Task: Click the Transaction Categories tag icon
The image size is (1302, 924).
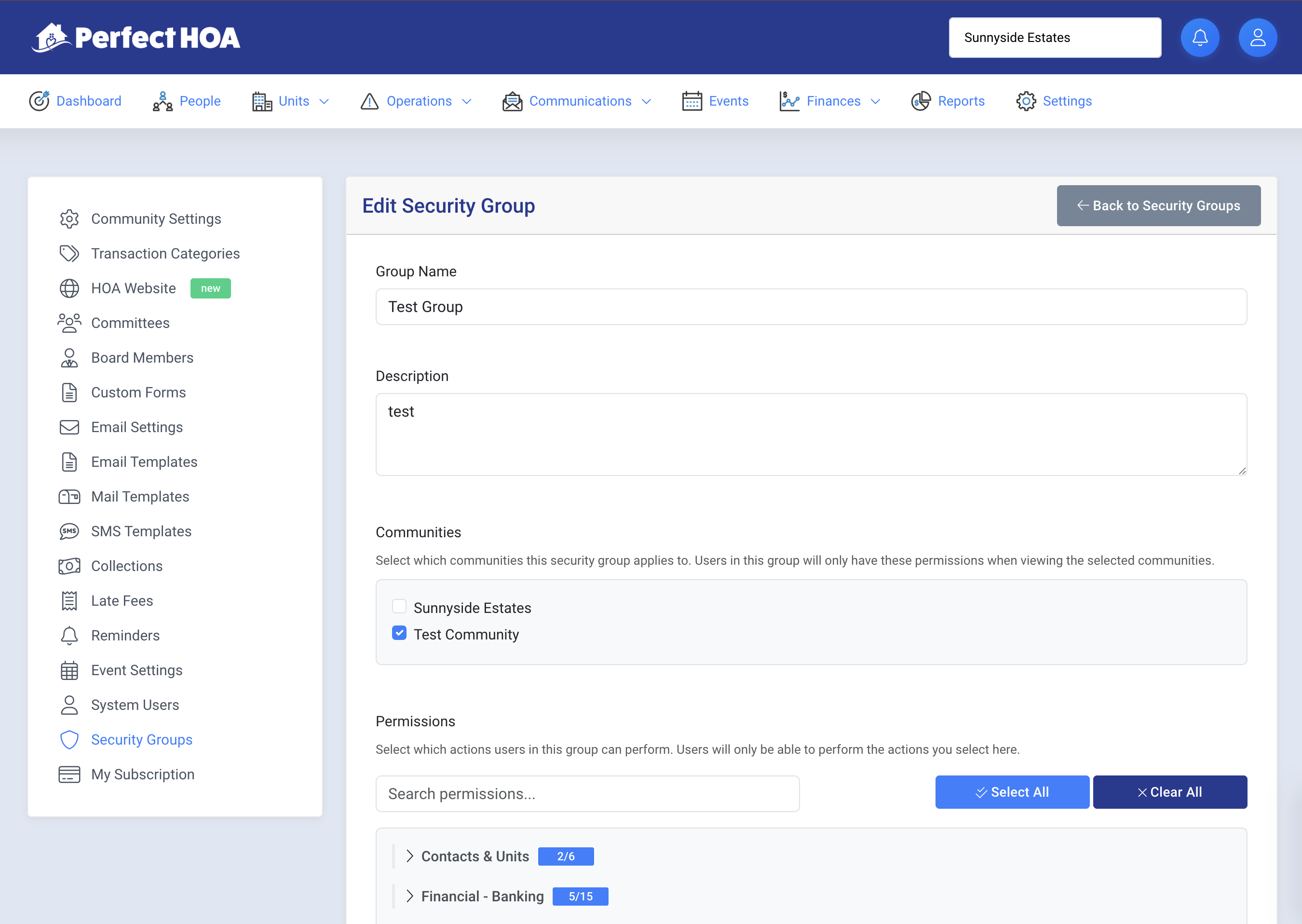Action: pyautogui.click(x=69, y=254)
